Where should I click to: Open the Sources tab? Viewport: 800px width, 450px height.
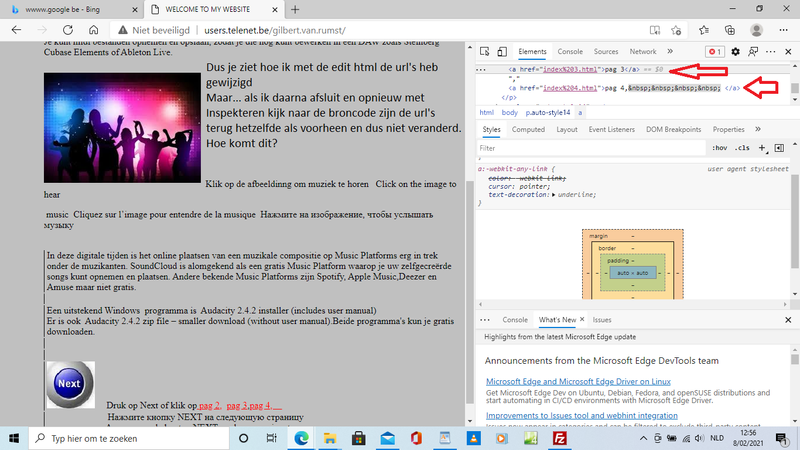click(x=606, y=52)
